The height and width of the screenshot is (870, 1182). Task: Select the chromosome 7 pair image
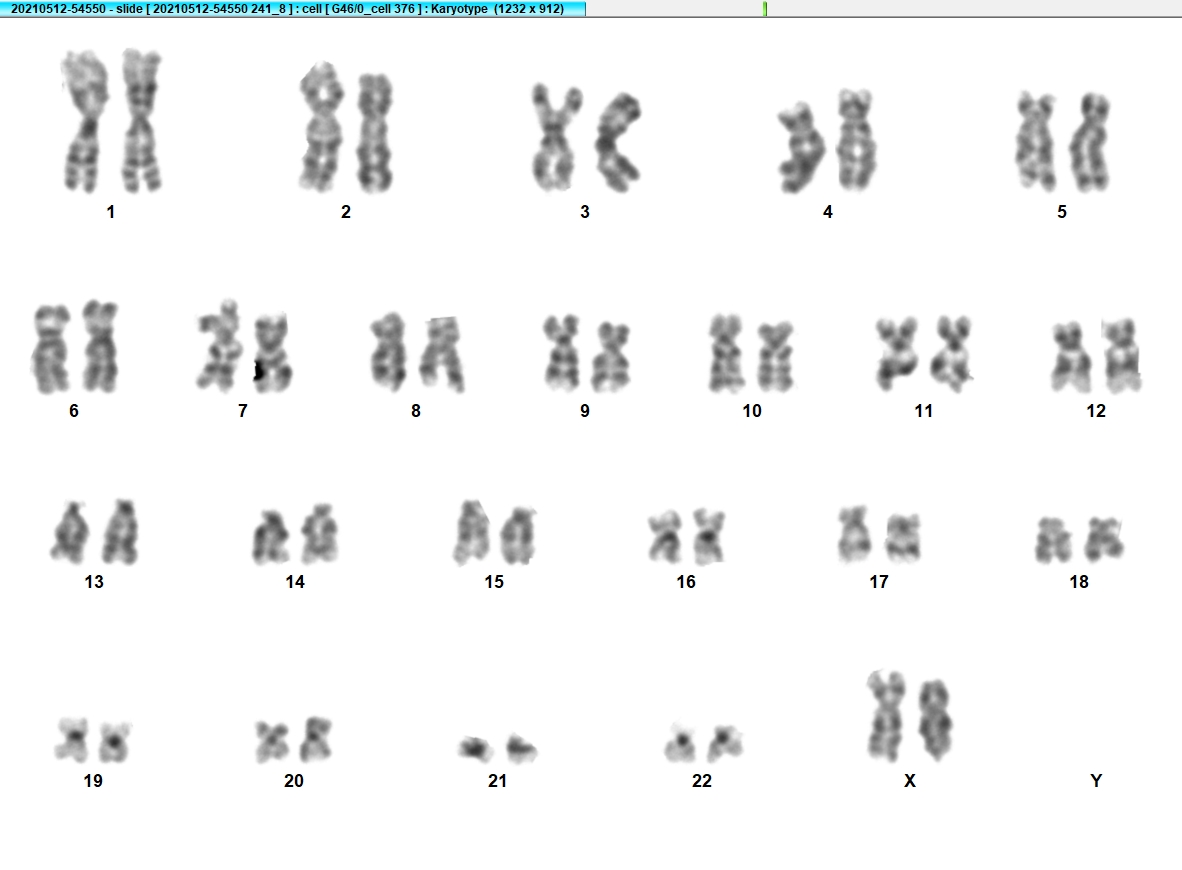tap(244, 347)
